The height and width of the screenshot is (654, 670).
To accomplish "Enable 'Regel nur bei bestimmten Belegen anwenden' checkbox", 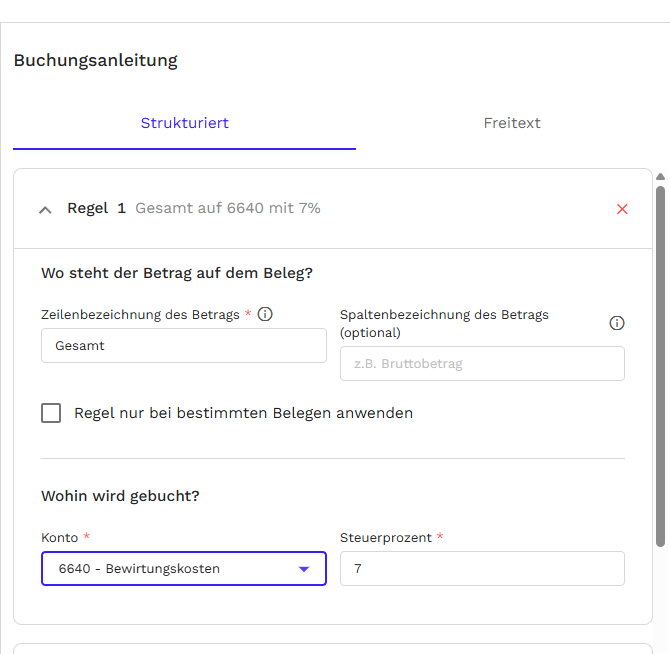I will pos(51,413).
